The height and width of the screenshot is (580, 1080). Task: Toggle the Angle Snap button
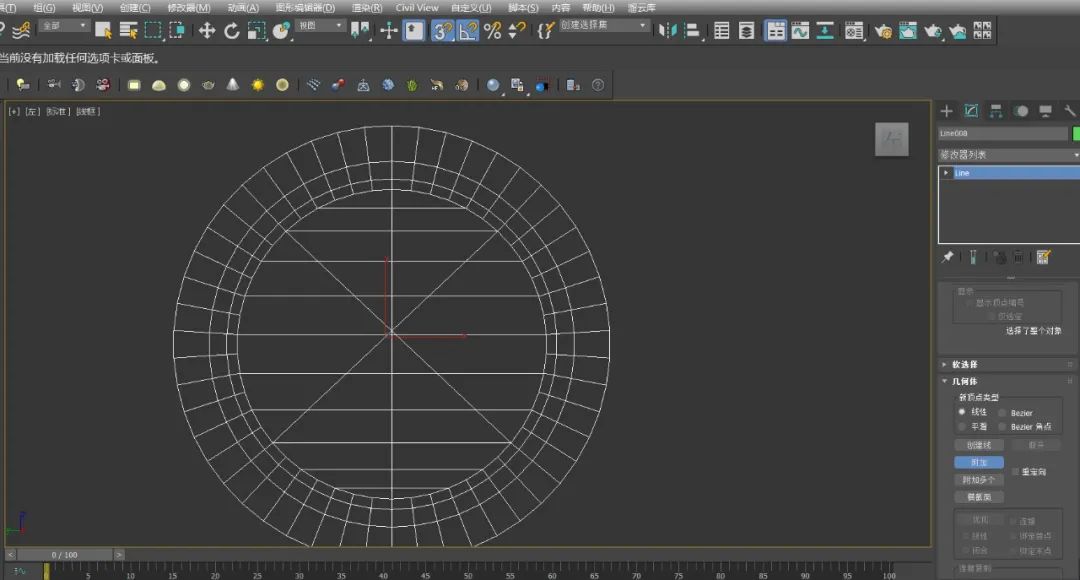468,31
